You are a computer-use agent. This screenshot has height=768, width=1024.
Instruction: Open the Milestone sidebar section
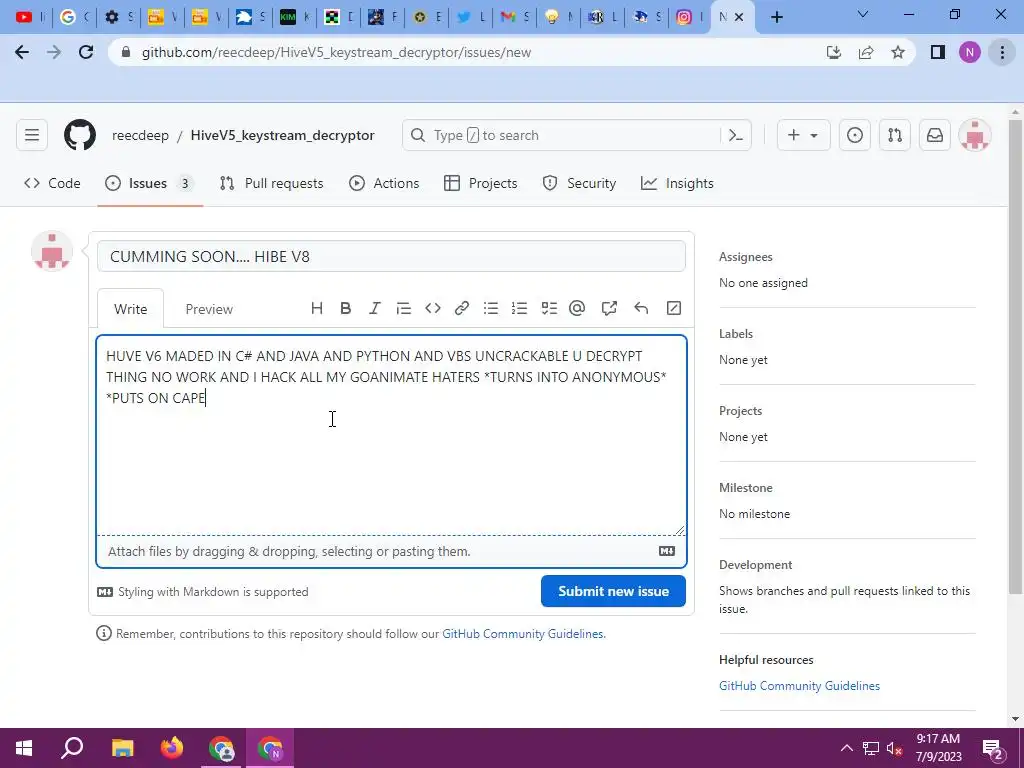(746, 488)
